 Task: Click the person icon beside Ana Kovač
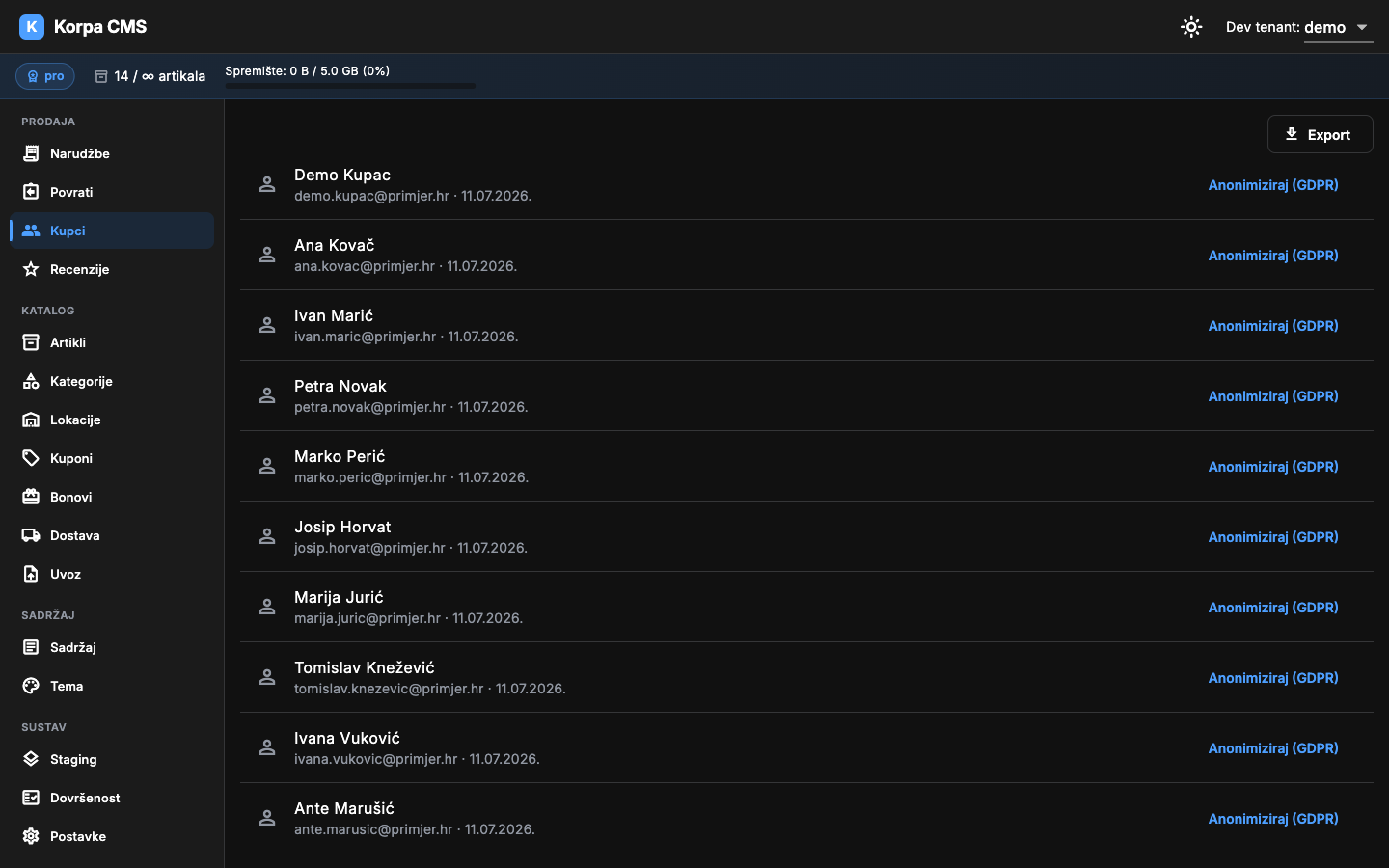267,255
